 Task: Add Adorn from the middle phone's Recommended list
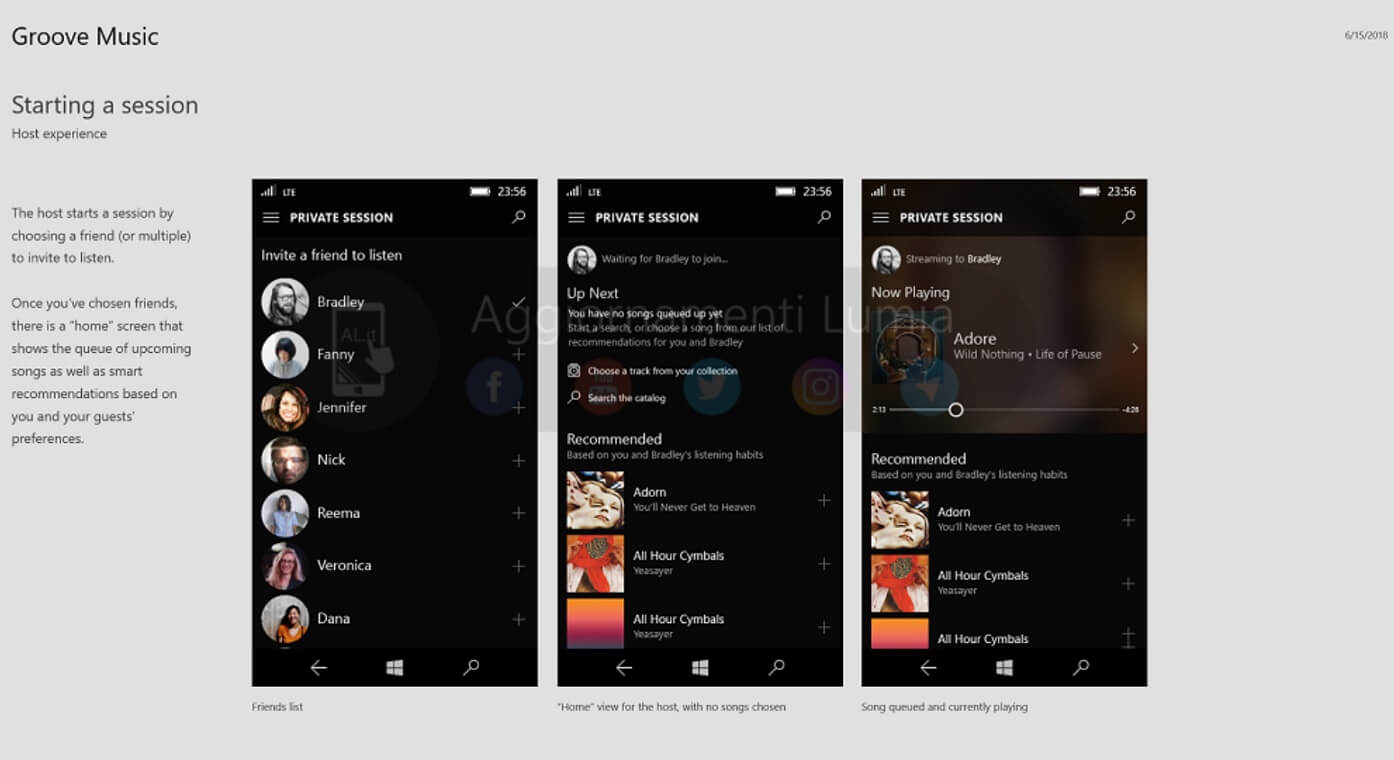coord(824,500)
